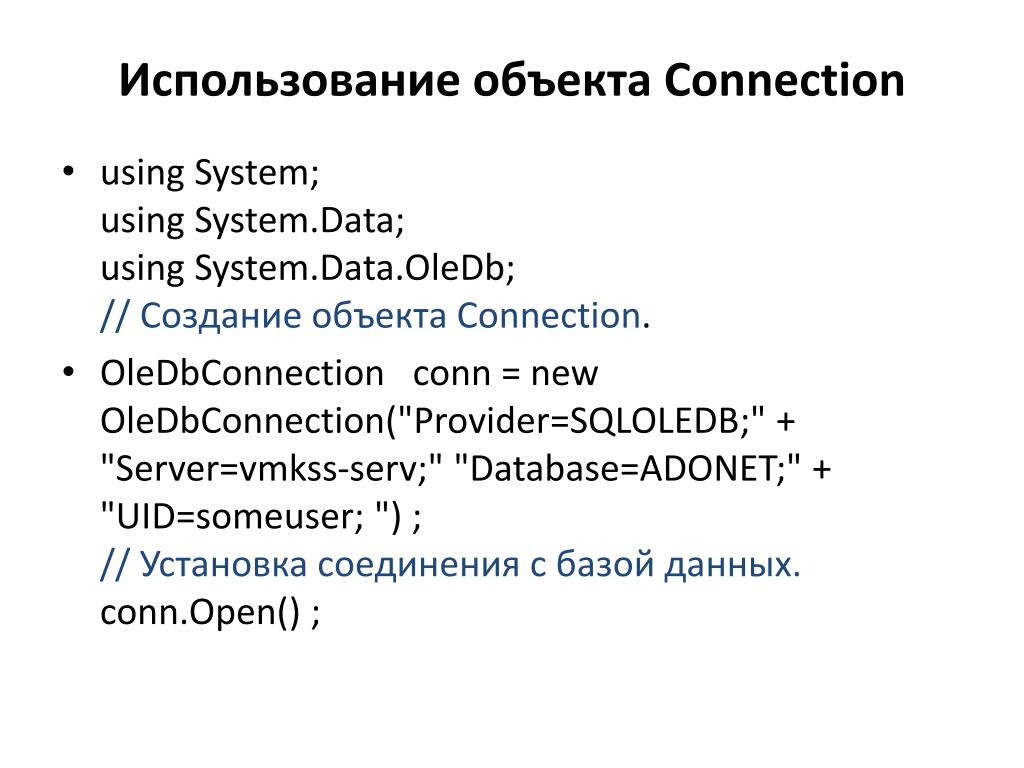Screen dimensions: 1024x768
Task: Click the word 'Использование' in the title
Action: pos(290,80)
